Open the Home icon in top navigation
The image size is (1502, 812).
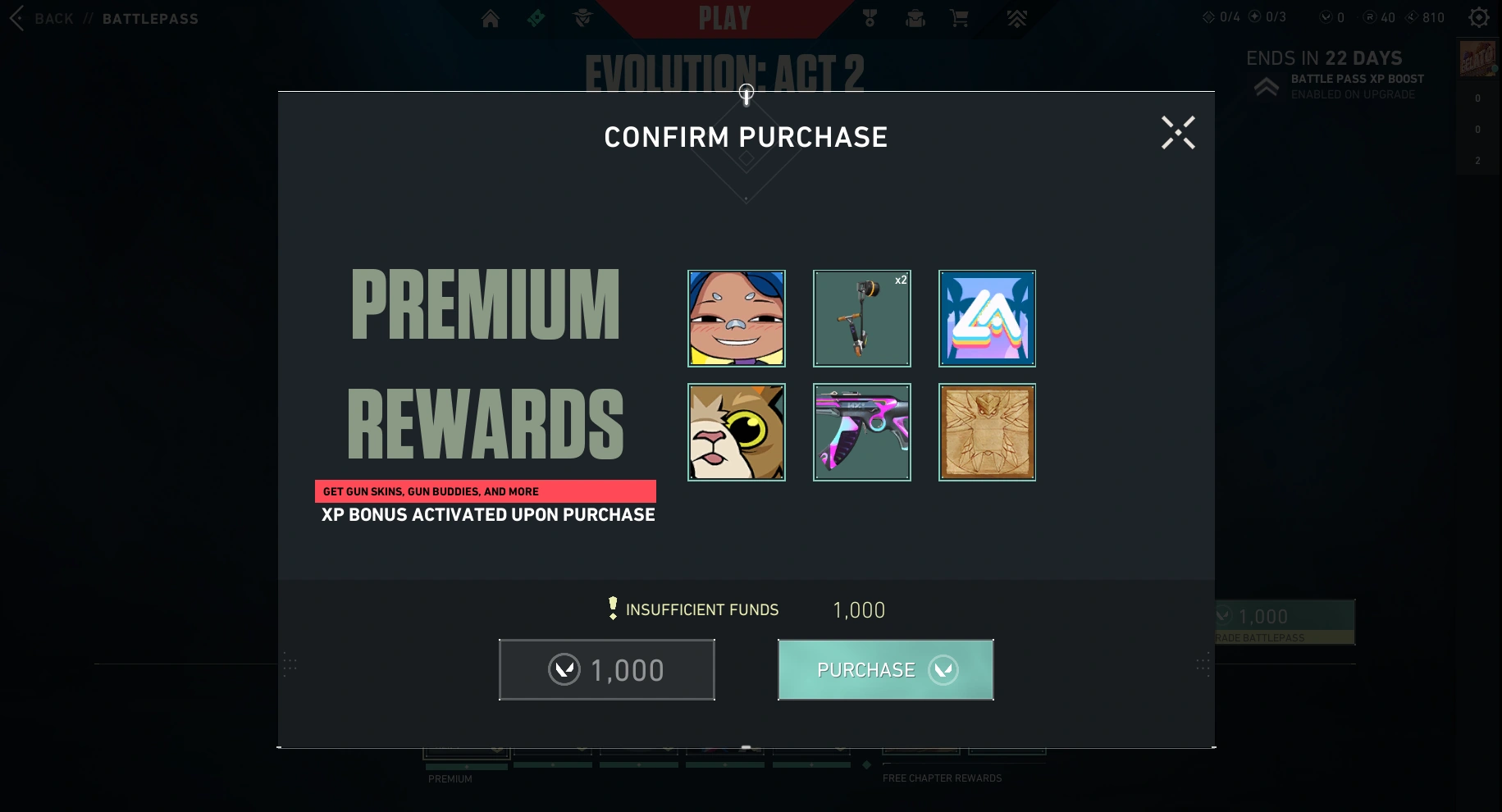pos(491,18)
